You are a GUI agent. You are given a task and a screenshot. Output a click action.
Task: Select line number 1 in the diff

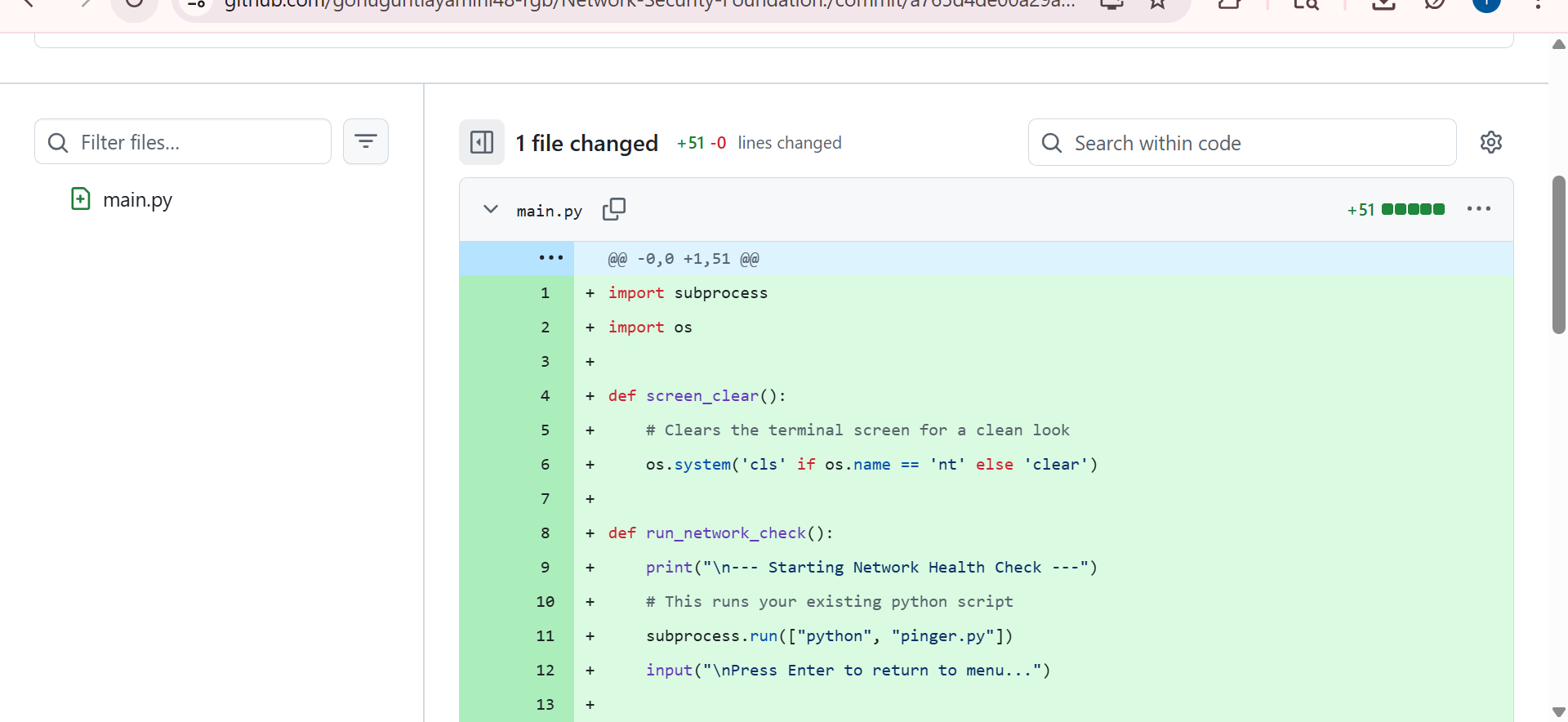coord(545,293)
